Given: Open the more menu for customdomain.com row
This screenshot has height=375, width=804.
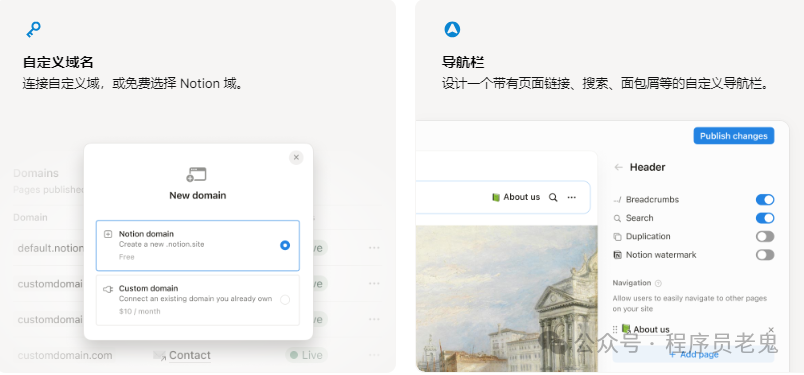Looking at the screenshot, I should click(374, 355).
